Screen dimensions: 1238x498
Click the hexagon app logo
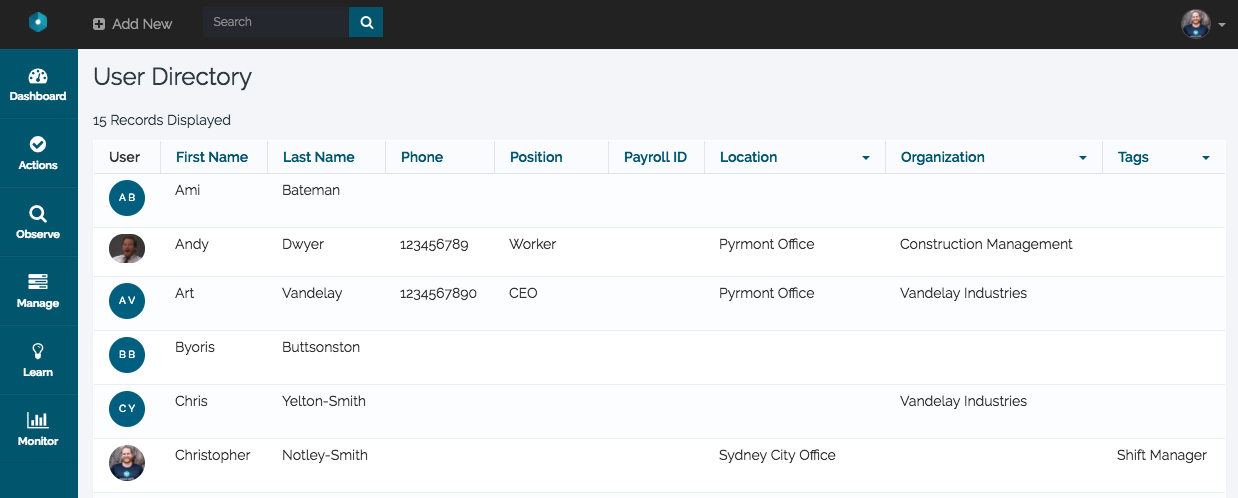pos(38,22)
